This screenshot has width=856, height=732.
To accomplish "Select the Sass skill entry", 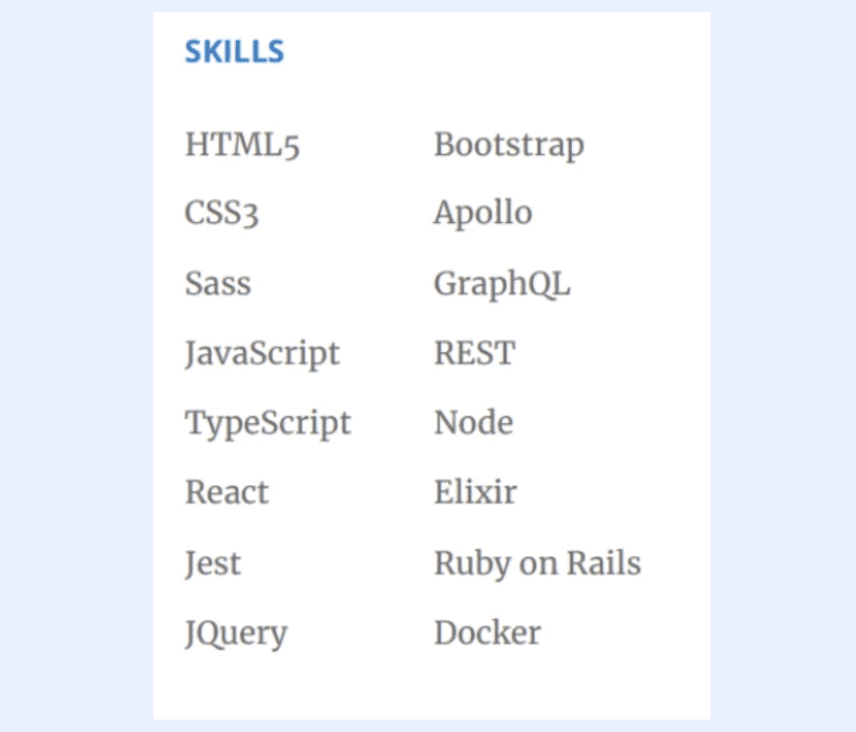I will click(x=218, y=283).
